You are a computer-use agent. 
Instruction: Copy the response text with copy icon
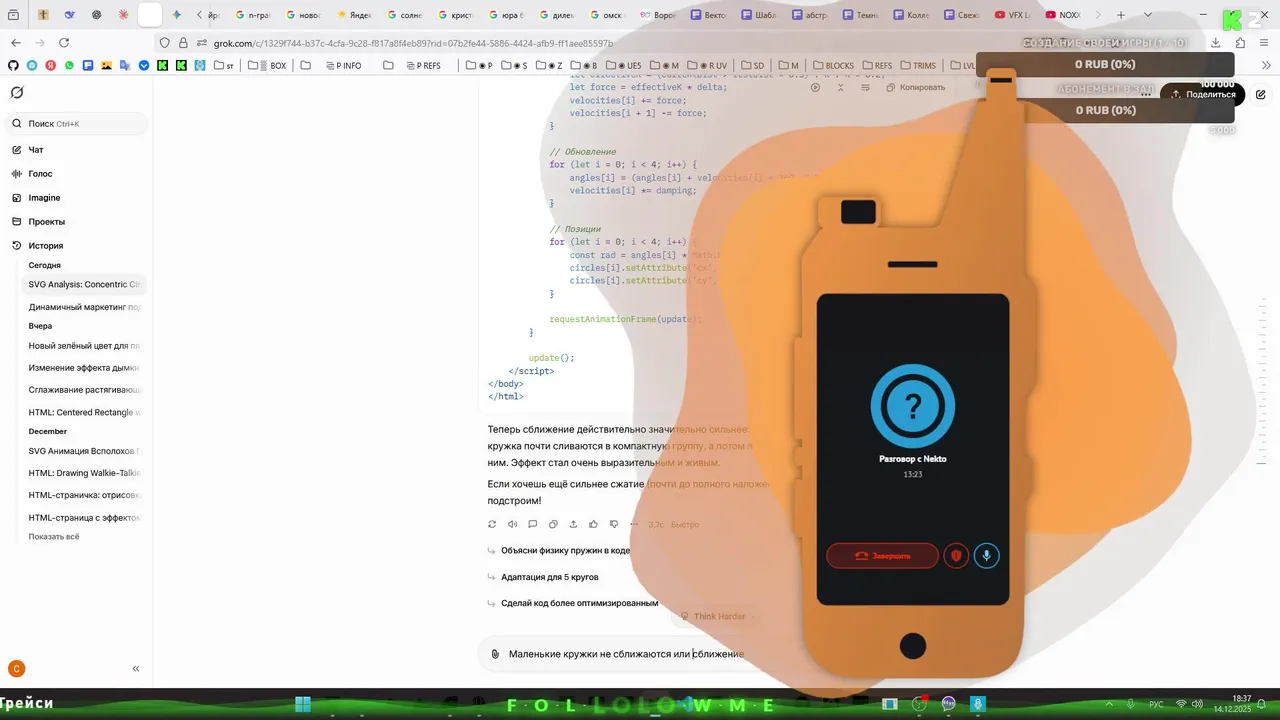[x=553, y=524]
